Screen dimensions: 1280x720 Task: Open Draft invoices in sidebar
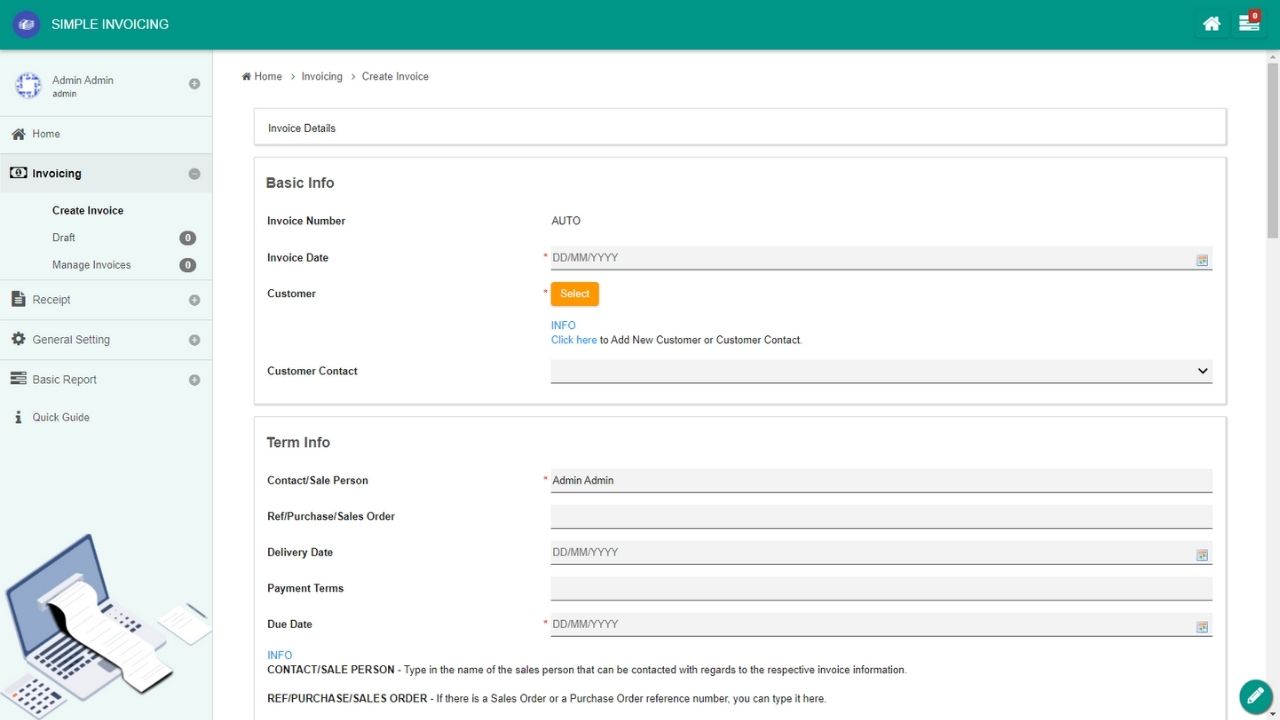click(x=64, y=238)
